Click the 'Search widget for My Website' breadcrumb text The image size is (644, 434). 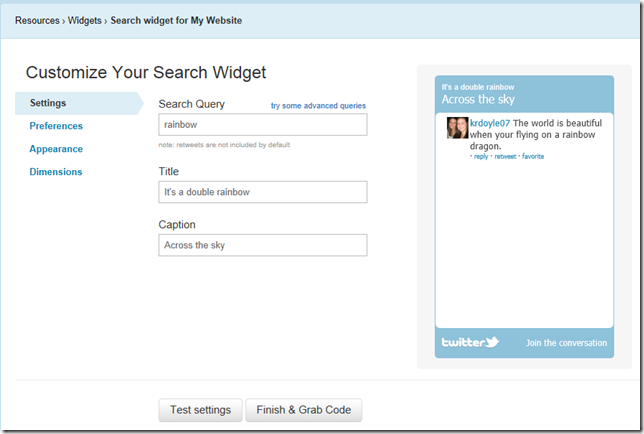coord(176,21)
